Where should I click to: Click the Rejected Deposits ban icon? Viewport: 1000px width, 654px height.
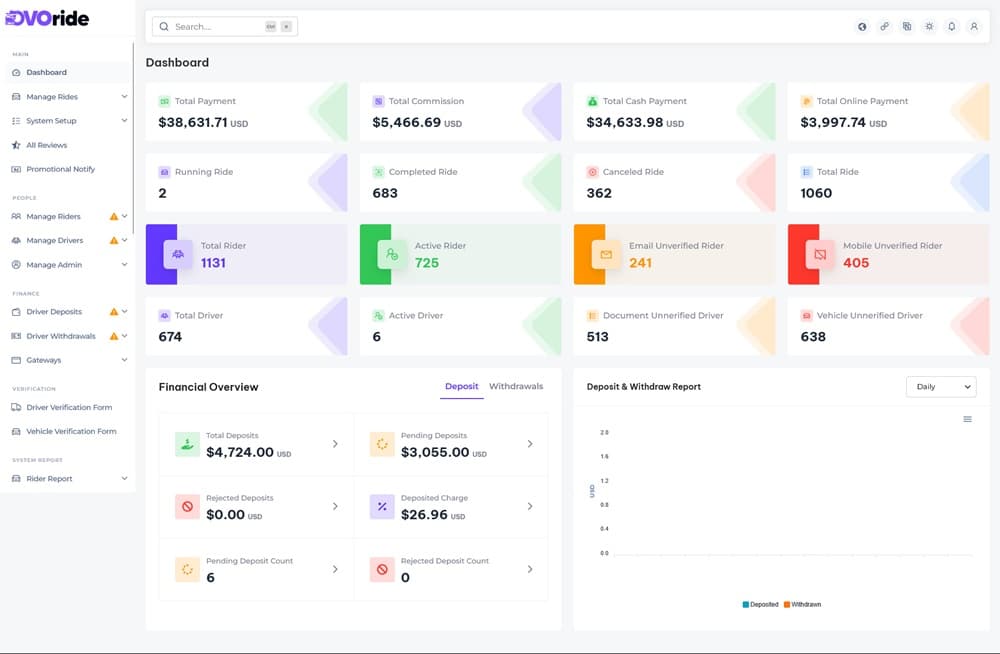tap(188, 507)
